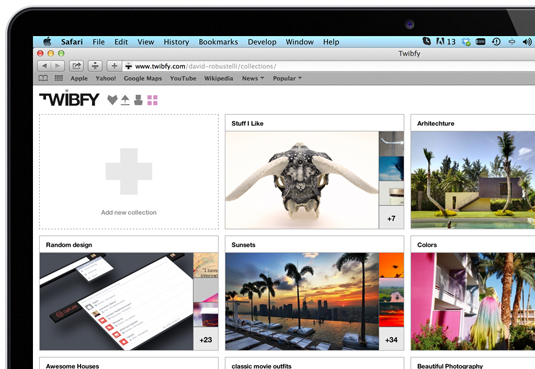Click the Sunsets infinity pool image

(x=302, y=301)
